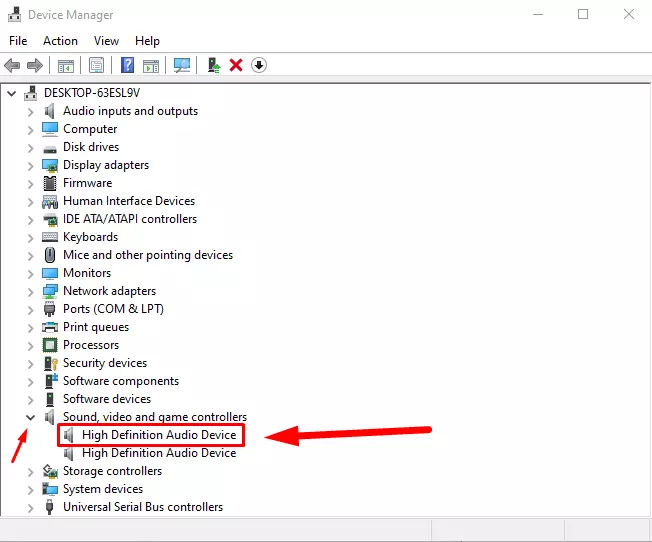Select the DESKTOP-63ESL9V root label
652x542 pixels.
pyautogui.click(x=92, y=93)
